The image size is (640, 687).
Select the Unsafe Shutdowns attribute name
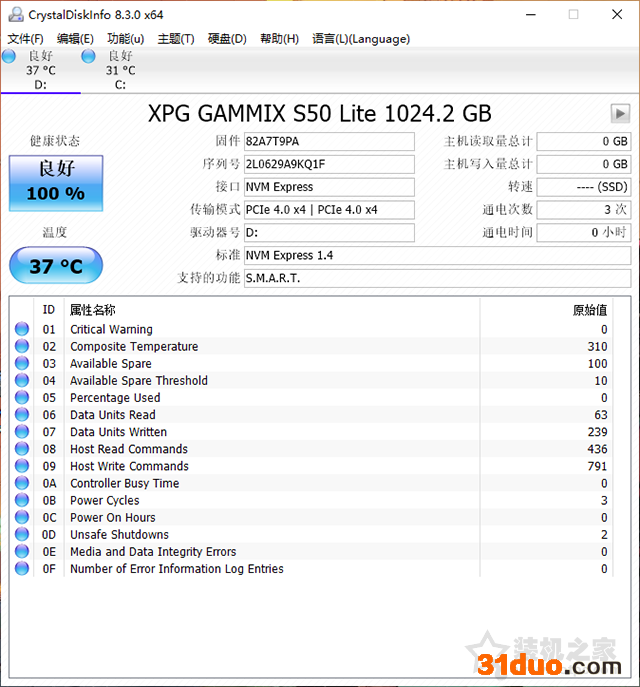coord(119,534)
